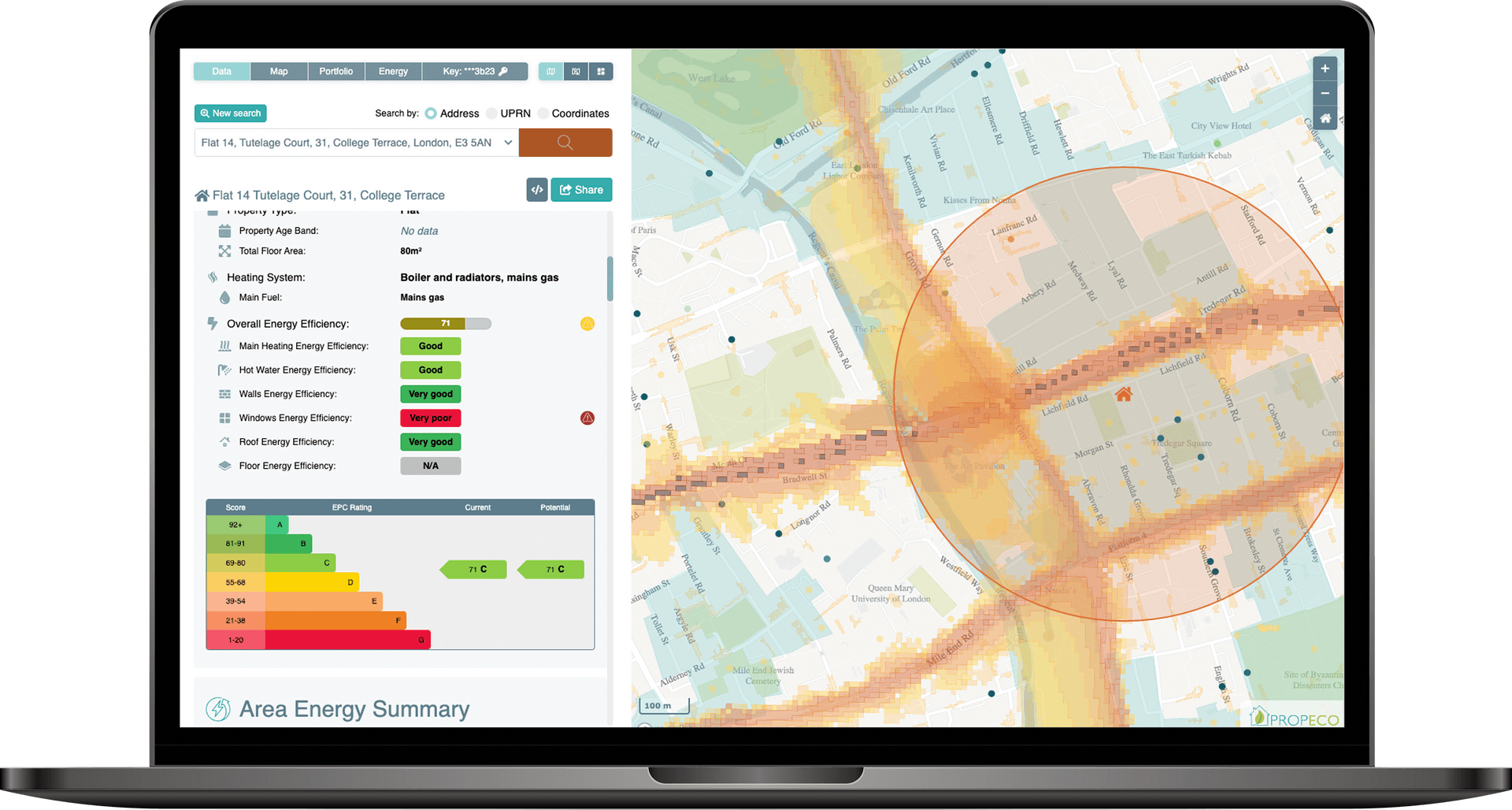Click the Total Floor Area expand icon

224,251
